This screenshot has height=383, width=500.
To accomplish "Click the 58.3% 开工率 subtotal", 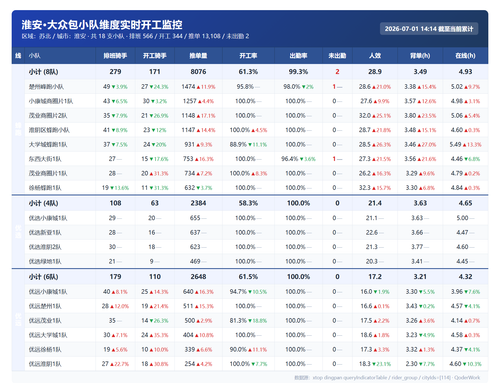I will (x=248, y=203).
